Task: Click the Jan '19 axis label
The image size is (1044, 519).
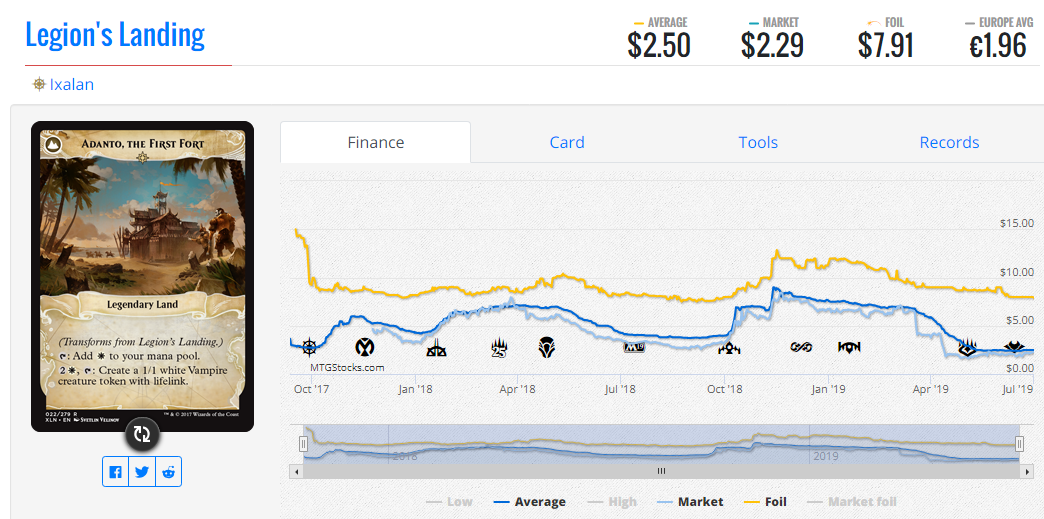Action: coord(829,388)
